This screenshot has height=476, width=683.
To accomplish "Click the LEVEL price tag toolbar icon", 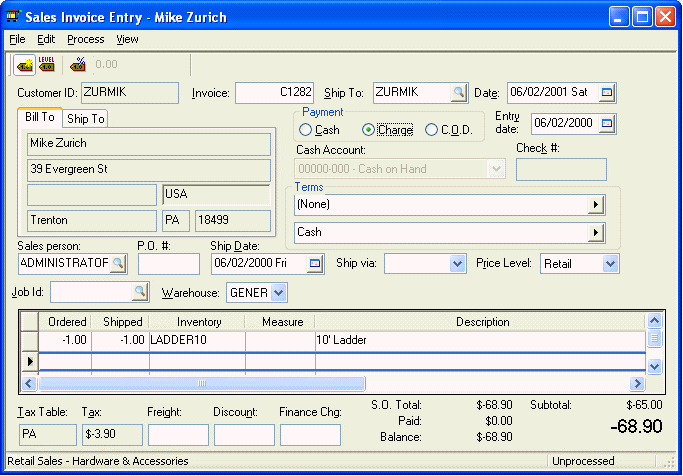I will pyautogui.click(x=46, y=64).
